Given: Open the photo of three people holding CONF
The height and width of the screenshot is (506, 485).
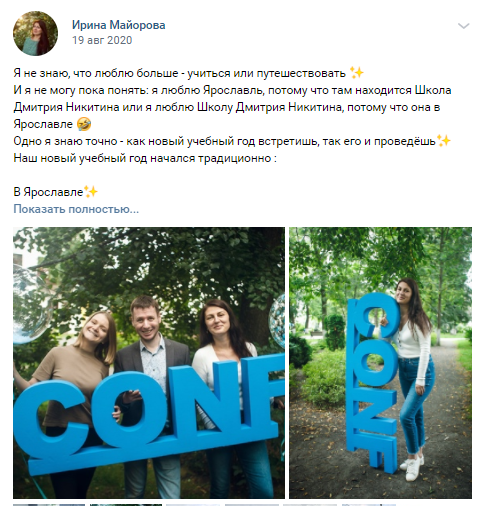Looking at the screenshot, I should point(149,363).
